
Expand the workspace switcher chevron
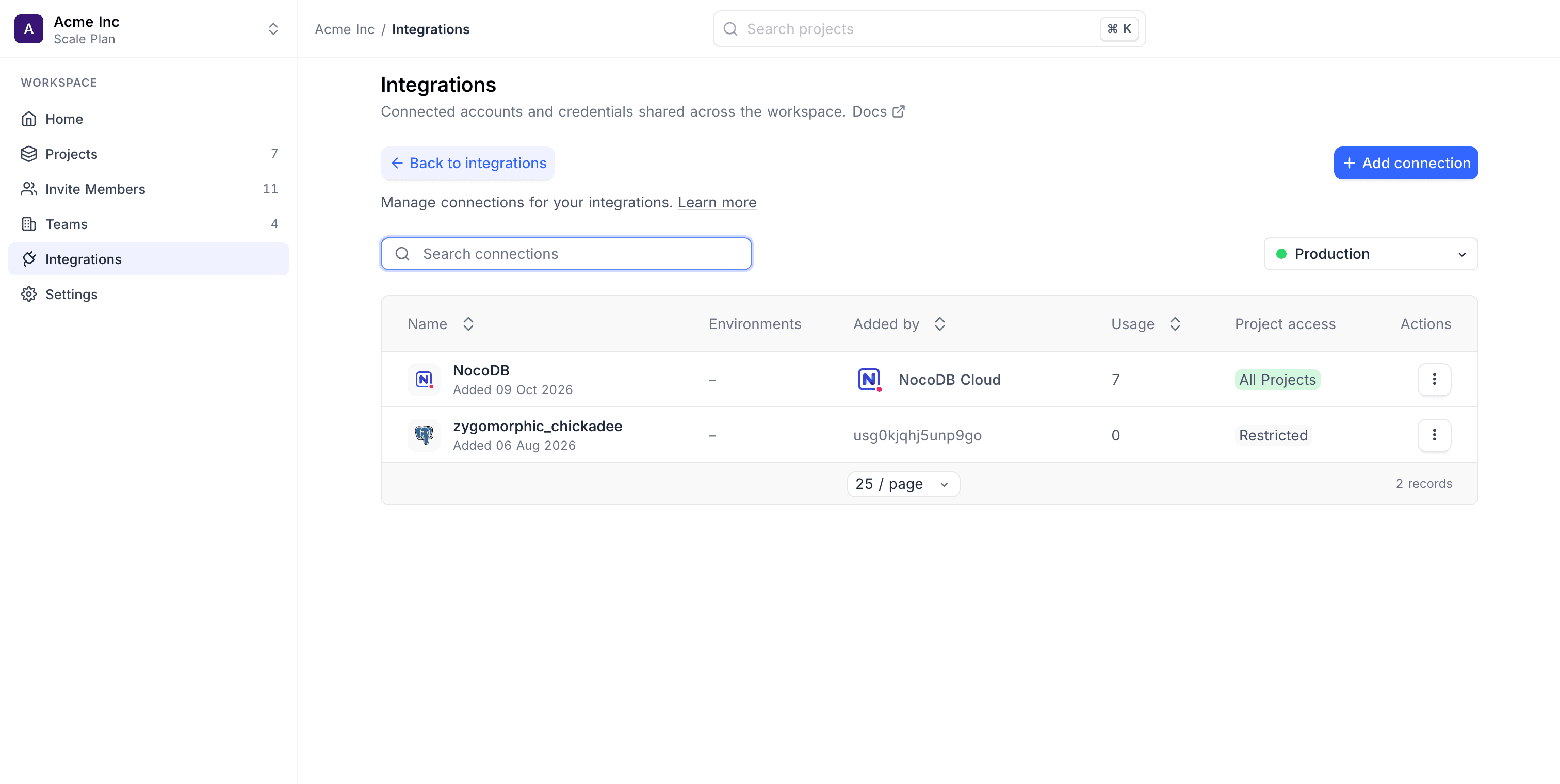273,29
